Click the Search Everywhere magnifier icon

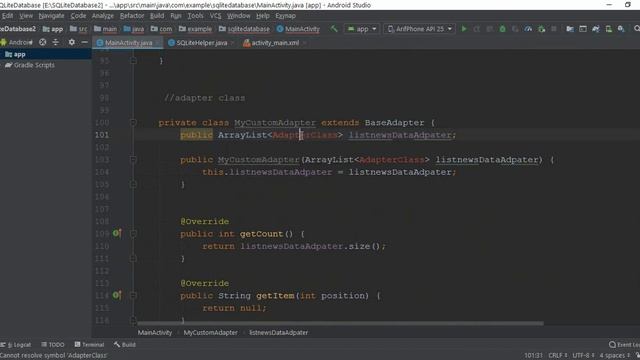(x=636, y=29)
